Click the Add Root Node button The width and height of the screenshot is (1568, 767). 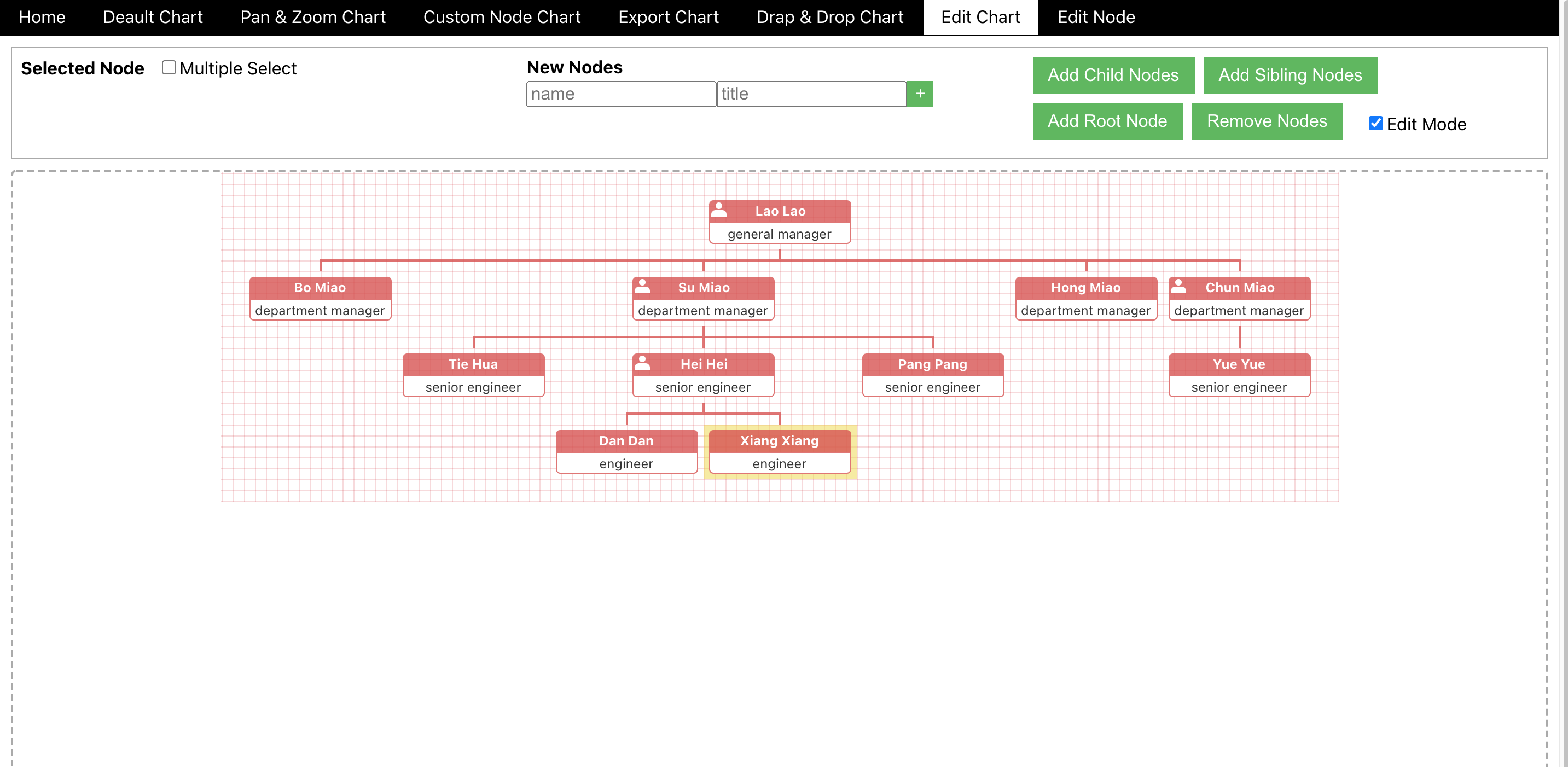pyautogui.click(x=1107, y=121)
